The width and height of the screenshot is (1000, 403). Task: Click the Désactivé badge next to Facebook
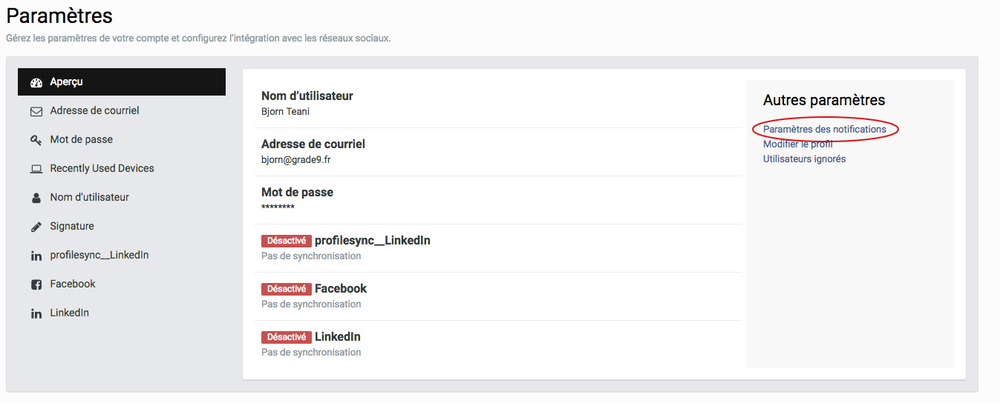(x=286, y=289)
